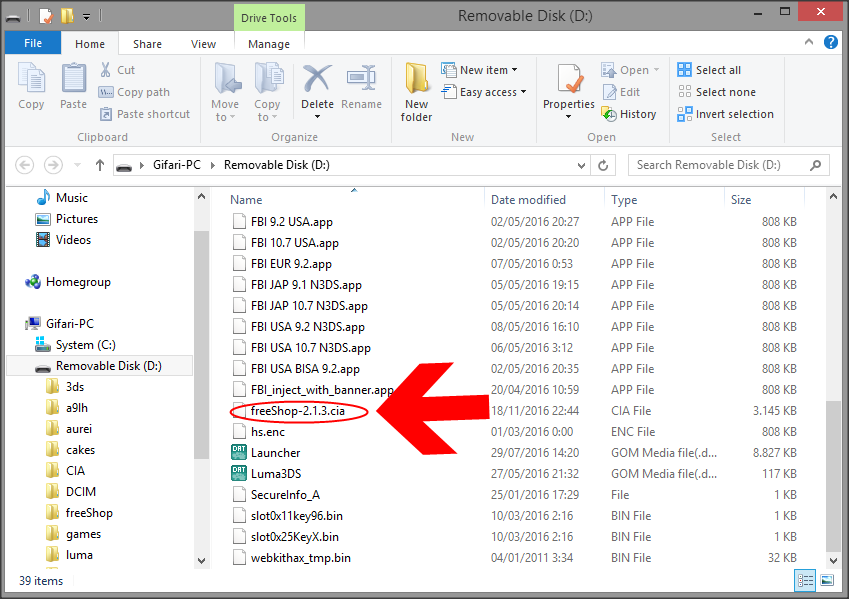849x599 pixels.
Task: Open the File menu
Action: [x=32, y=43]
